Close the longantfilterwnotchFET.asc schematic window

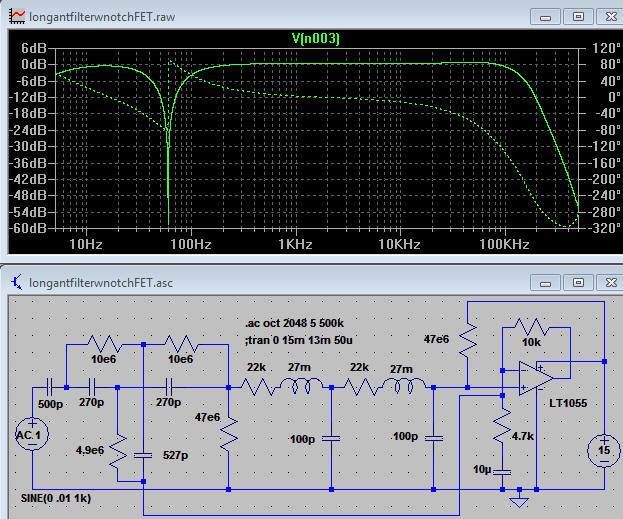pyautogui.click(x=605, y=283)
